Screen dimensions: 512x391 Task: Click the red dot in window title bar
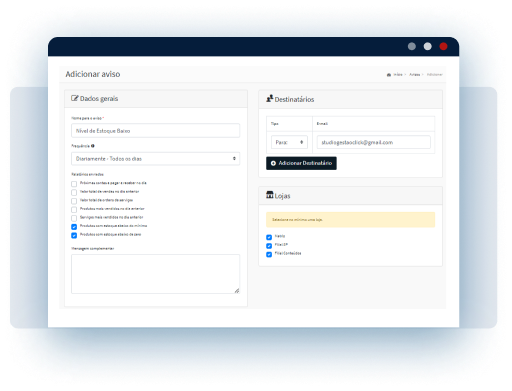tap(443, 46)
